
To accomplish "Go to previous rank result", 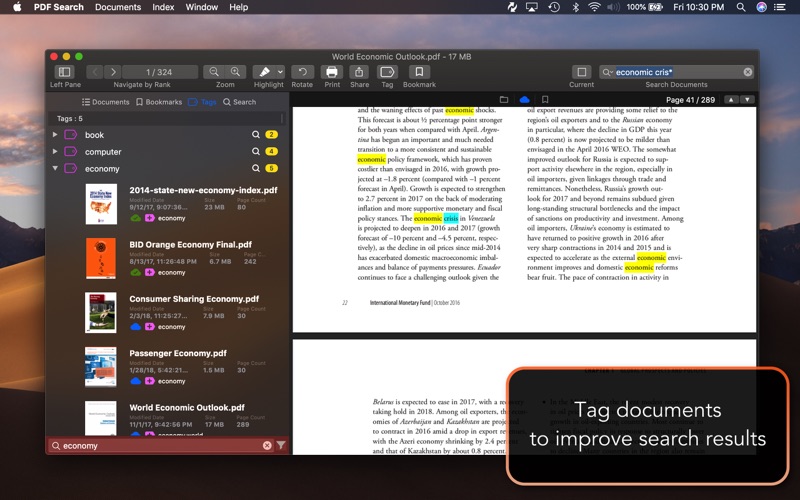I will [94, 72].
